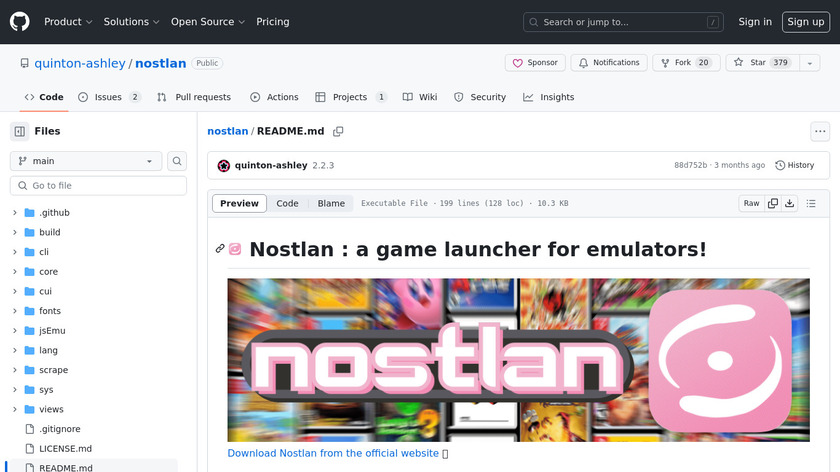Collapse the Files side panel icon

tap(20, 131)
